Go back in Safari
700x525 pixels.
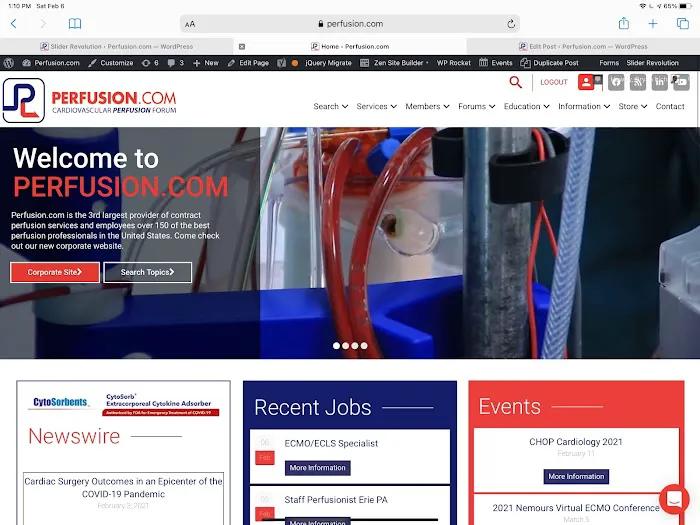[14, 24]
